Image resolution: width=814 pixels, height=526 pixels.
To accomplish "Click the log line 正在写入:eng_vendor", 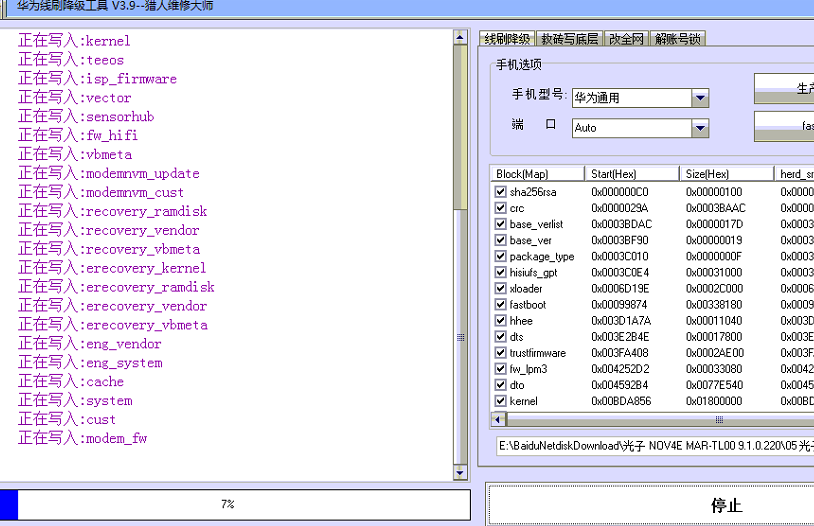I will pos(90,344).
